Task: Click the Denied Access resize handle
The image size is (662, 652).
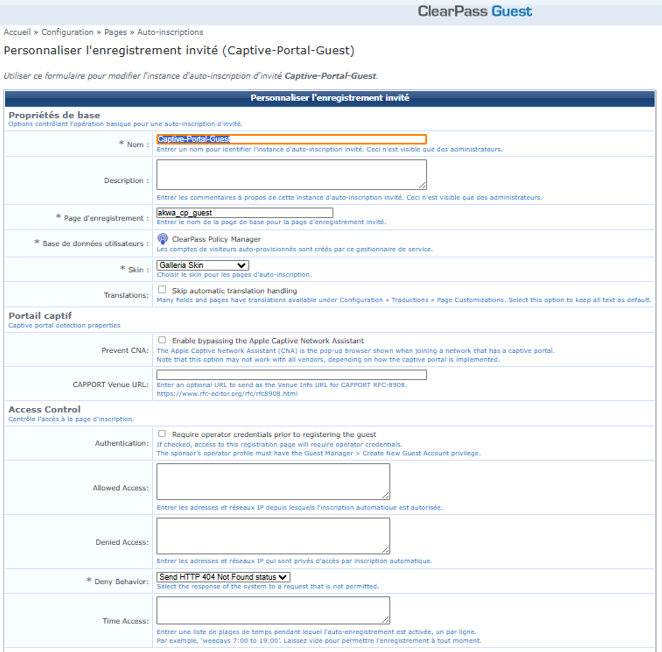Action: [x=386, y=550]
